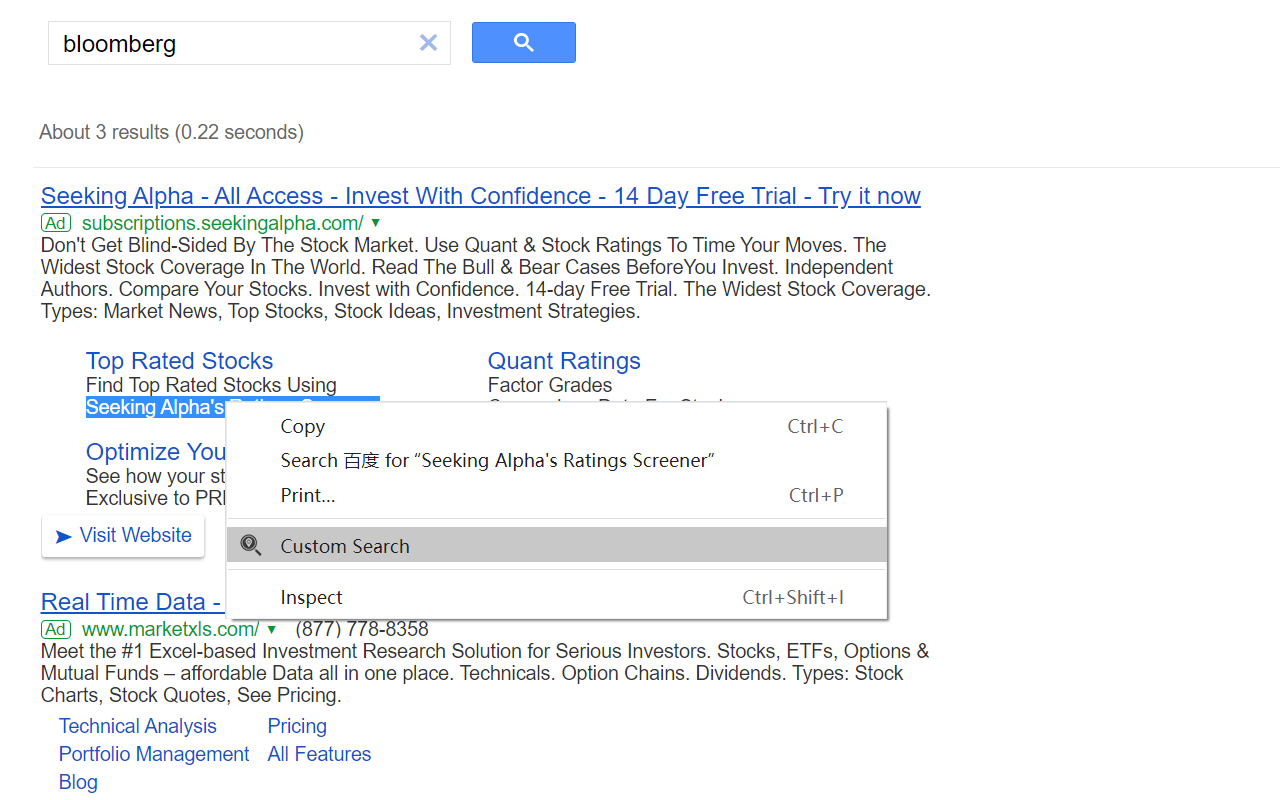The width and height of the screenshot is (1280, 800).
Task: Click the Visit Website button
Action: (123, 536)
